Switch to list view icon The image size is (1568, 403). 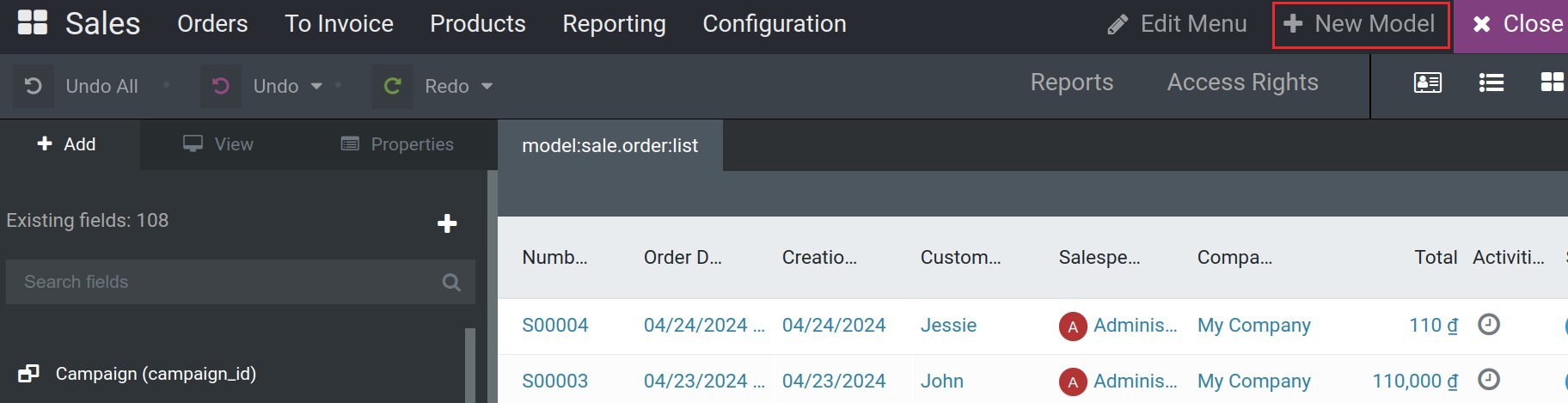pos(1491,82)
